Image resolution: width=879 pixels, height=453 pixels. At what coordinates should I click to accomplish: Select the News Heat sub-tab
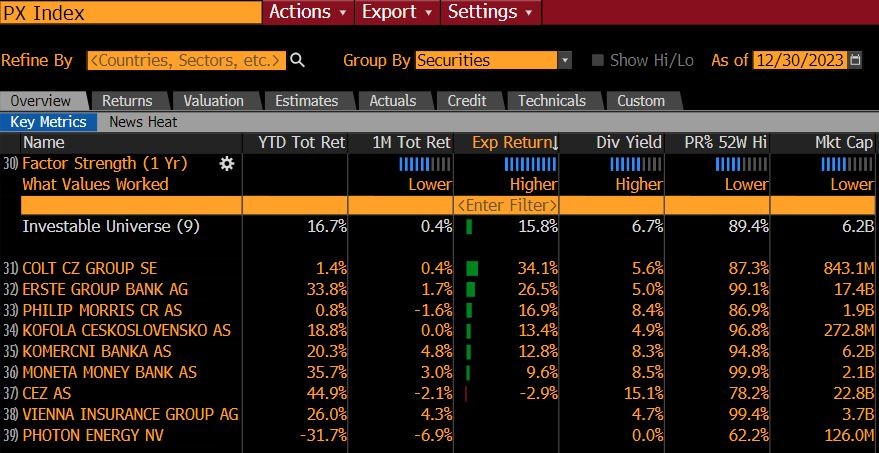143,122
